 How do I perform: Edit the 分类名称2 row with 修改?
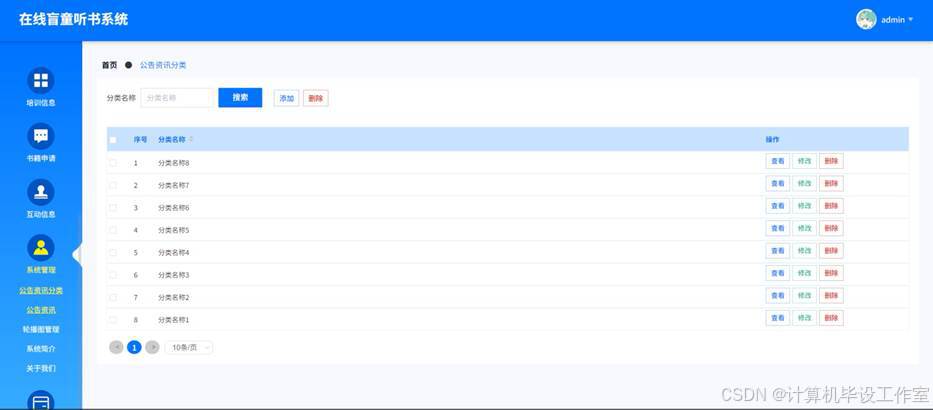tap(804, 296)
